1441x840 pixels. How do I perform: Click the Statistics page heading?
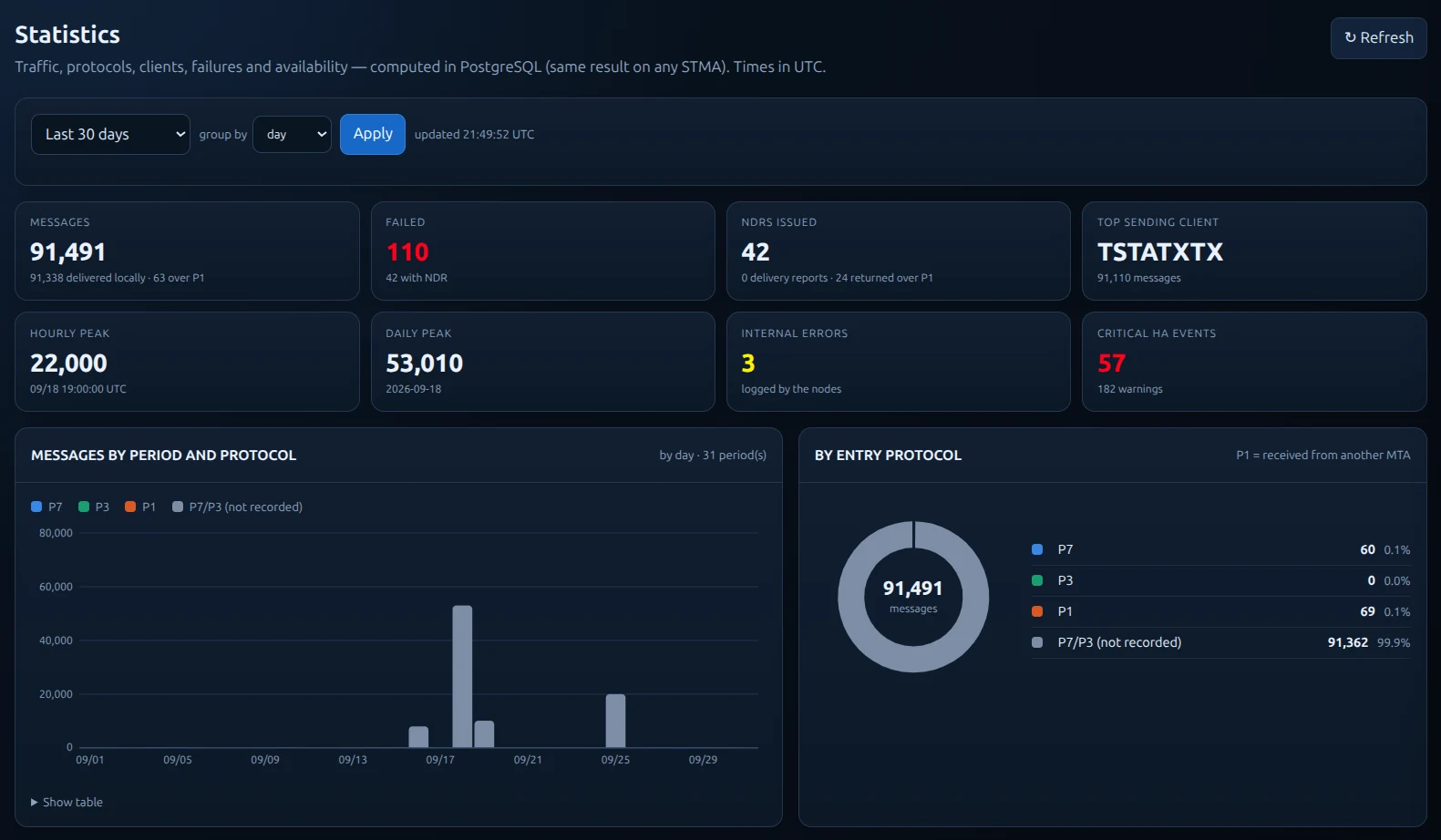coord(67,35)
